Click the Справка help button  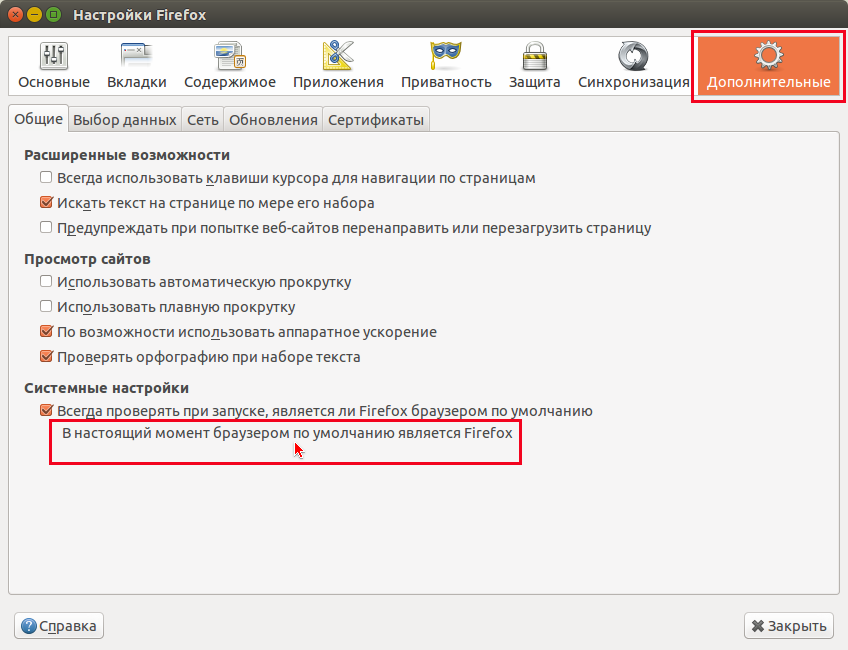(58, 625)
